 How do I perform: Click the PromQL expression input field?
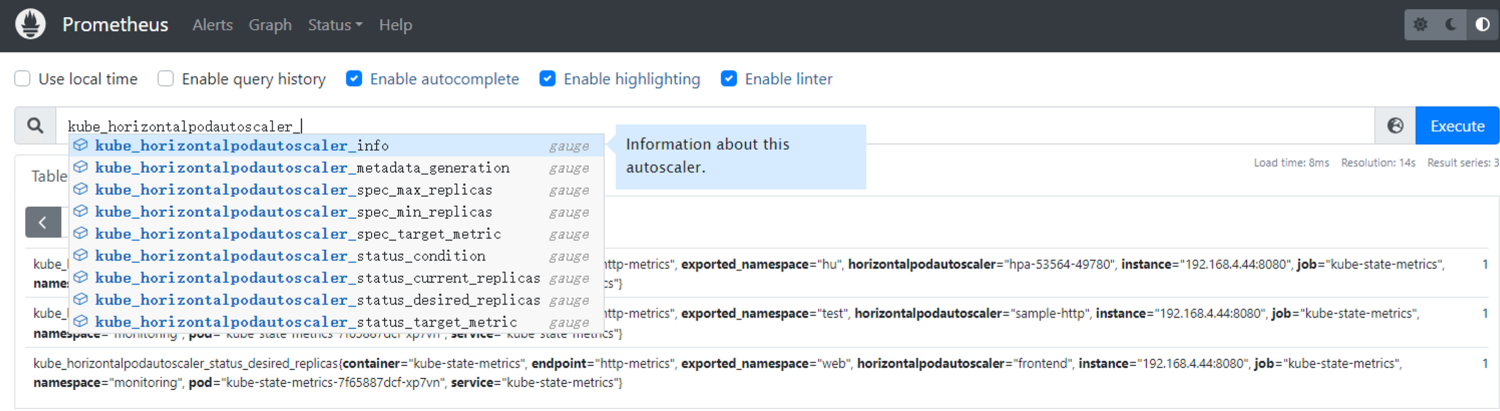[800, 126]
